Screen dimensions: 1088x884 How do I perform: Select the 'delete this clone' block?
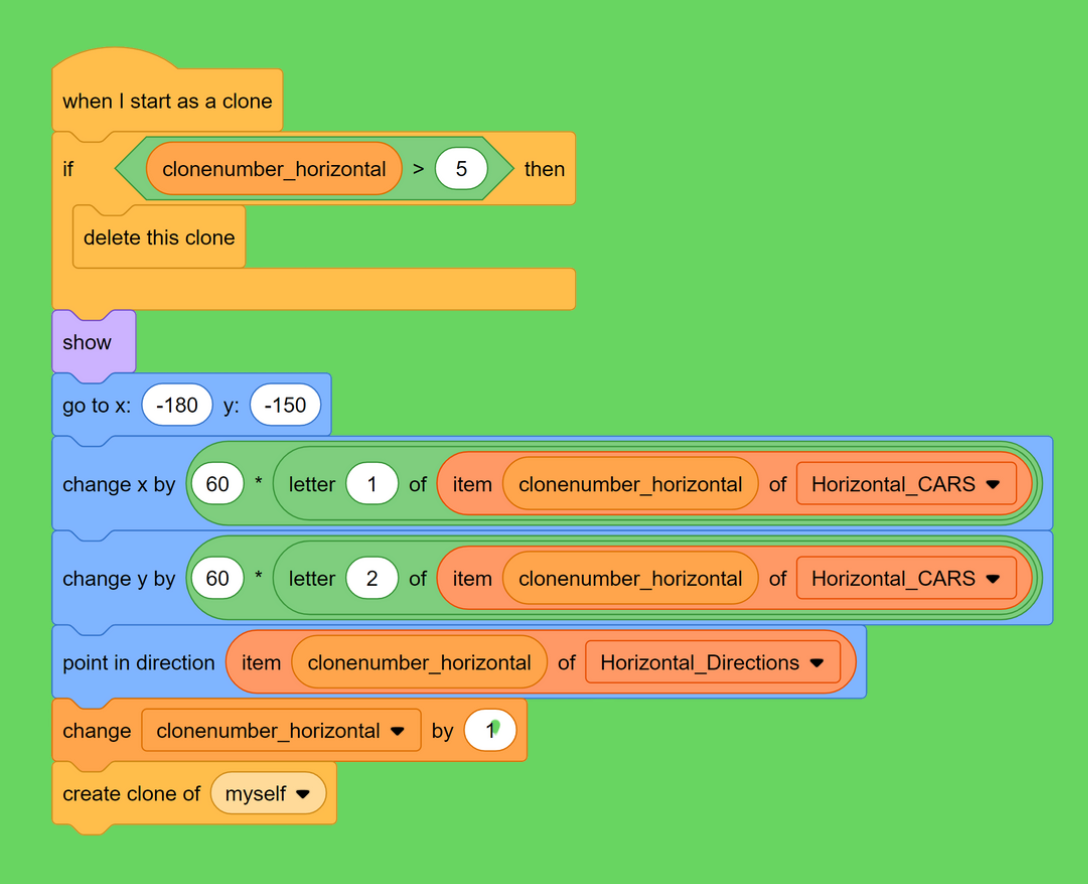[158, 238]
